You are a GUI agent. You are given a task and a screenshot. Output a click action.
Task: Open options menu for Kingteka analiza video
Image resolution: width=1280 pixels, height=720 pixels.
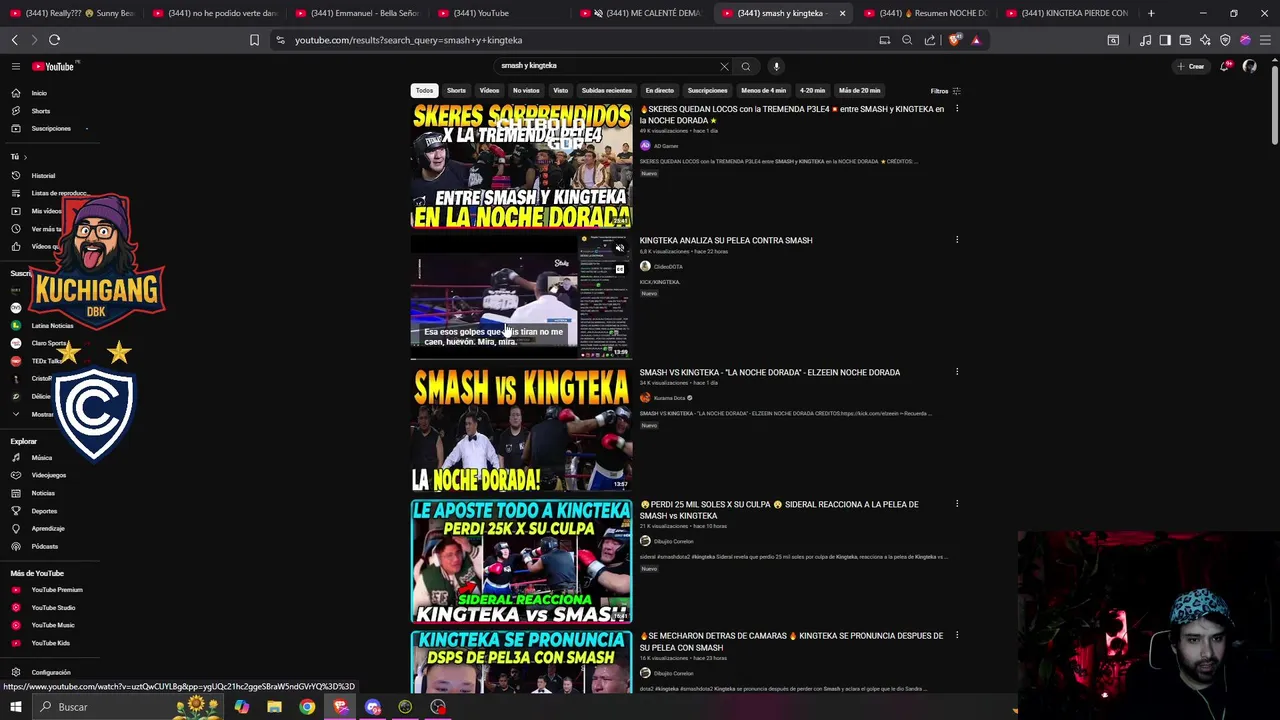coord(957,240)
